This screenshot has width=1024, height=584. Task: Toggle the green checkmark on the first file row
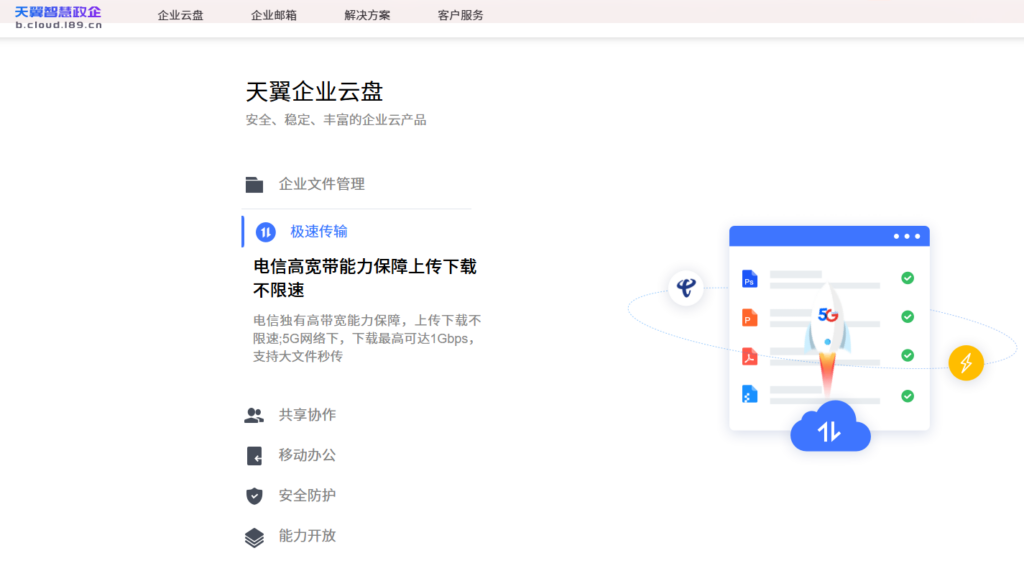(x=906, y=280)
